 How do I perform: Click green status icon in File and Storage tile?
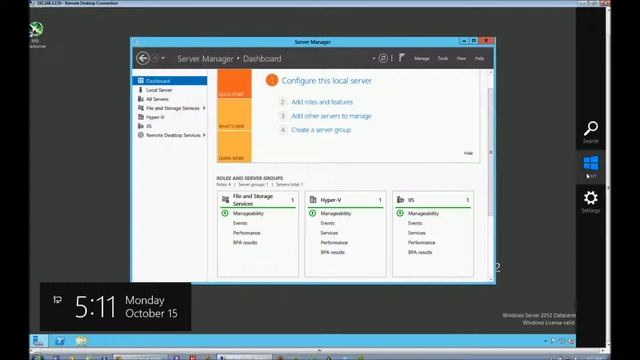(225, 213)
